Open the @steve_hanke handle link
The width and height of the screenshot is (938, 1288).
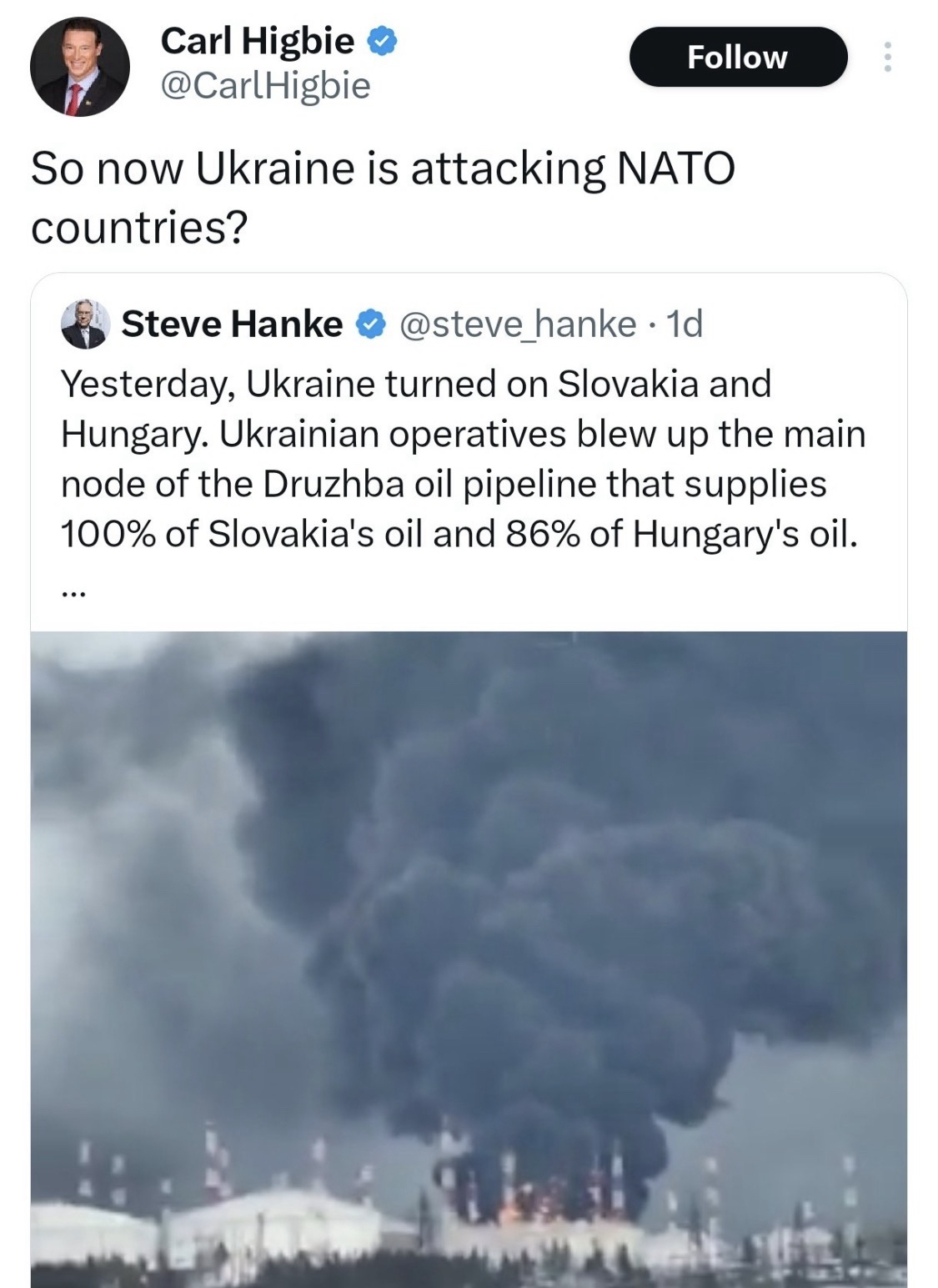point(519,325)
